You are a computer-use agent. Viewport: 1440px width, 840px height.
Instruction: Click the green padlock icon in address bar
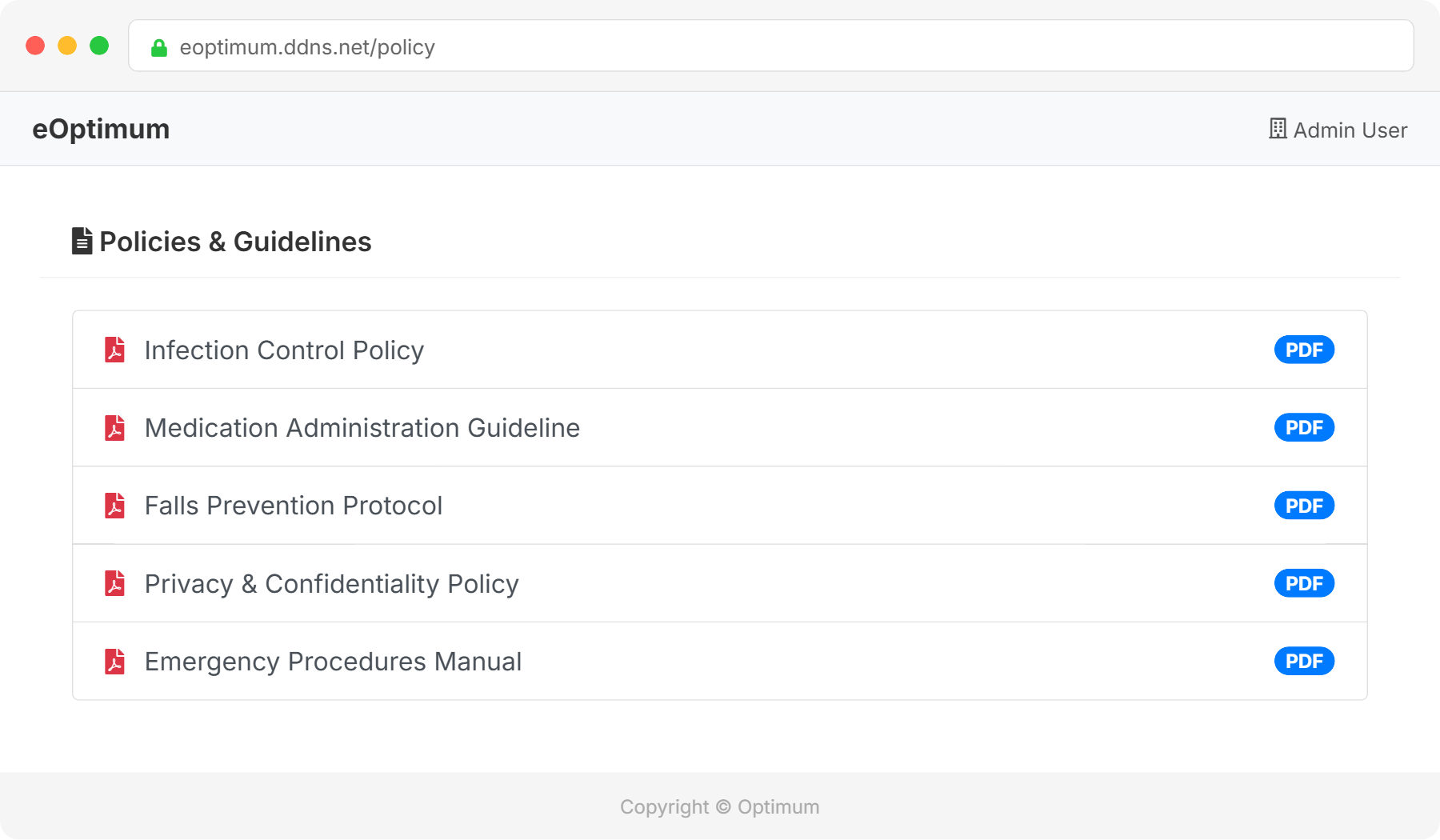[x=159, y=48]
